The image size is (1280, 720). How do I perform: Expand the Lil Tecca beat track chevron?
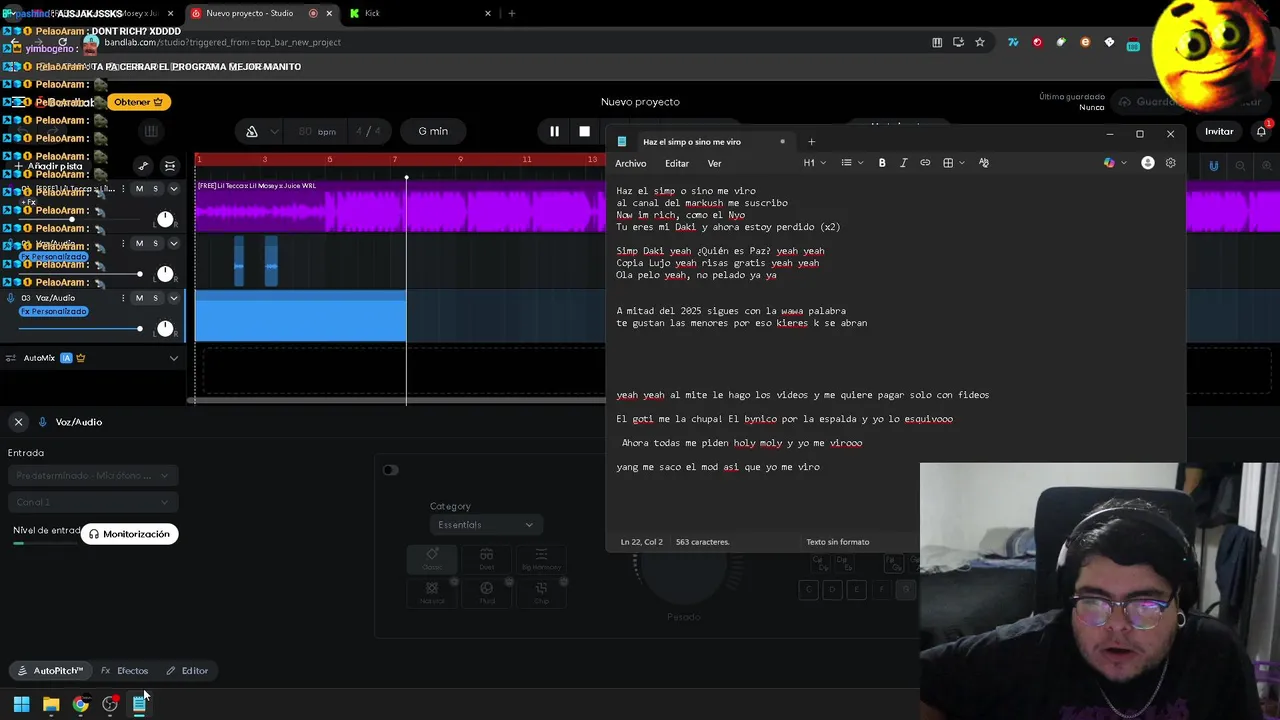click(x=173, y=189)
